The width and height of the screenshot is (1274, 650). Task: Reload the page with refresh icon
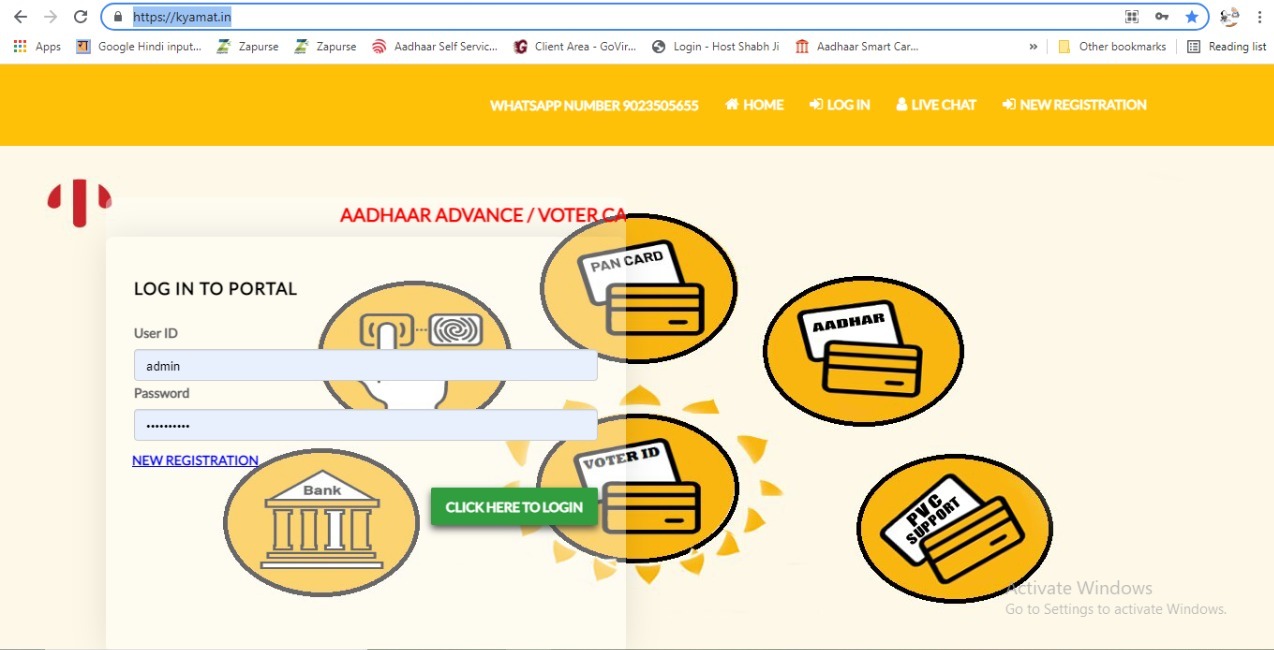pos(81,17)
